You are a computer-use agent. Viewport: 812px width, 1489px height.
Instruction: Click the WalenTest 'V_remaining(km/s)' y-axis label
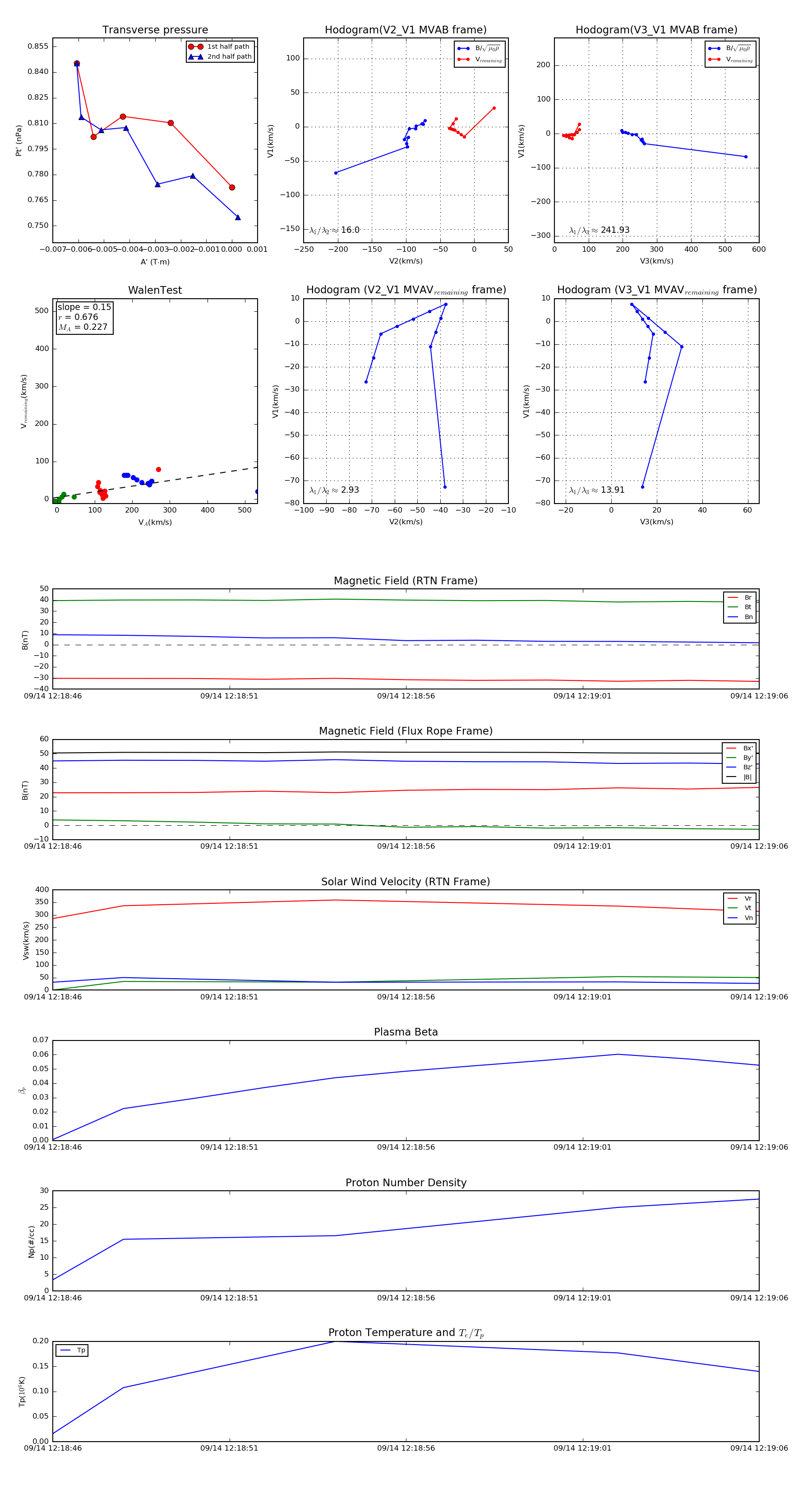[x=24, y=401]
